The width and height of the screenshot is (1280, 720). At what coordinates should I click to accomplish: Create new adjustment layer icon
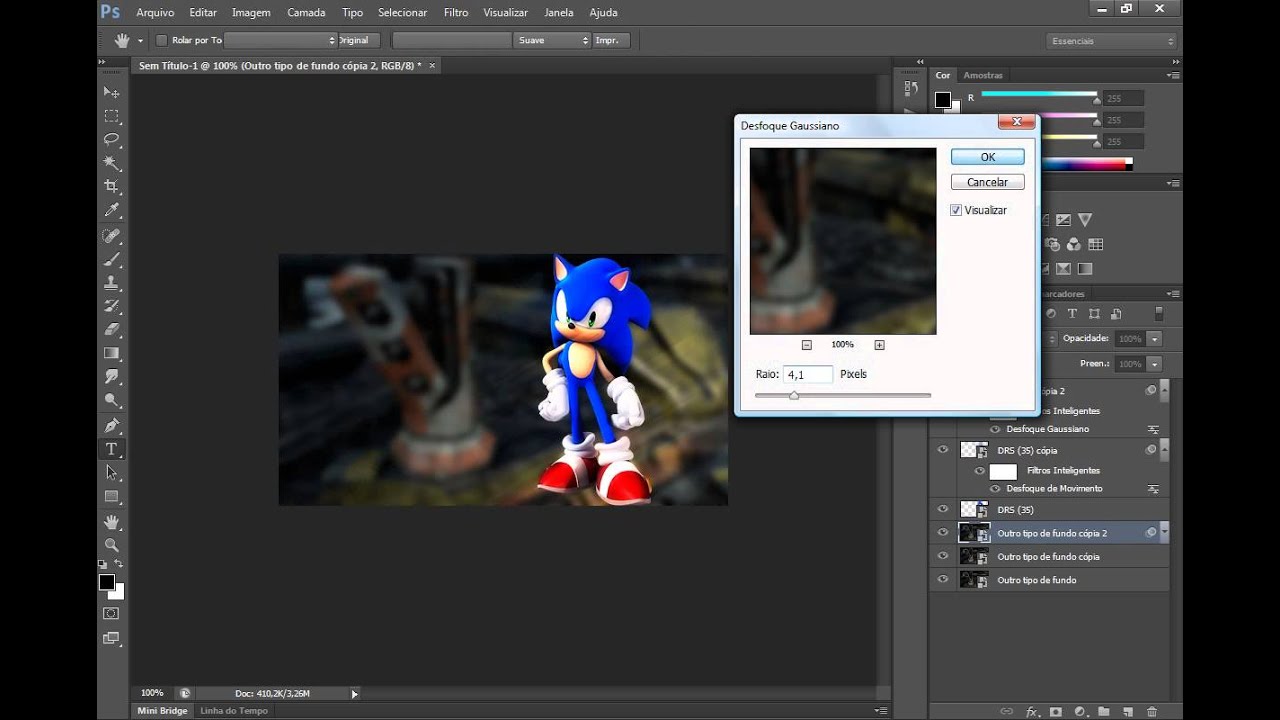[1079, 711]
